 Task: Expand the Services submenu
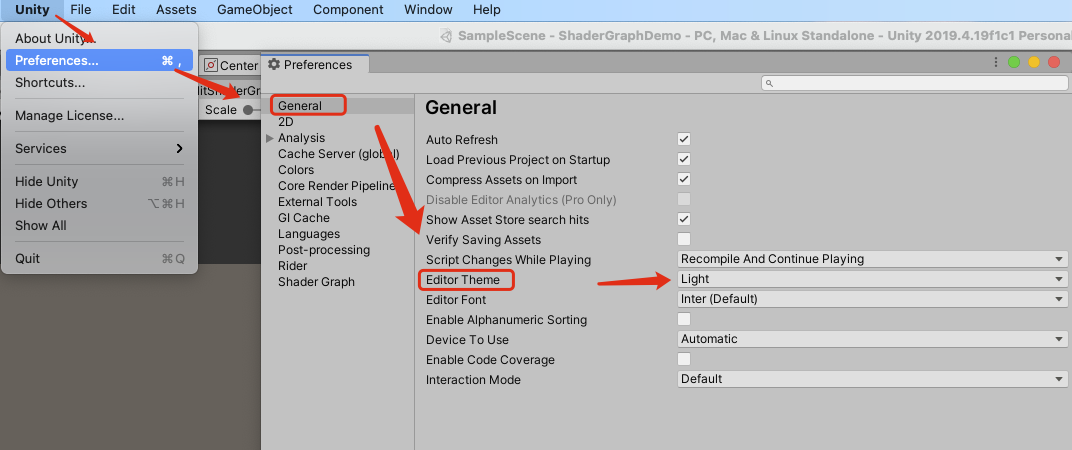100,148
